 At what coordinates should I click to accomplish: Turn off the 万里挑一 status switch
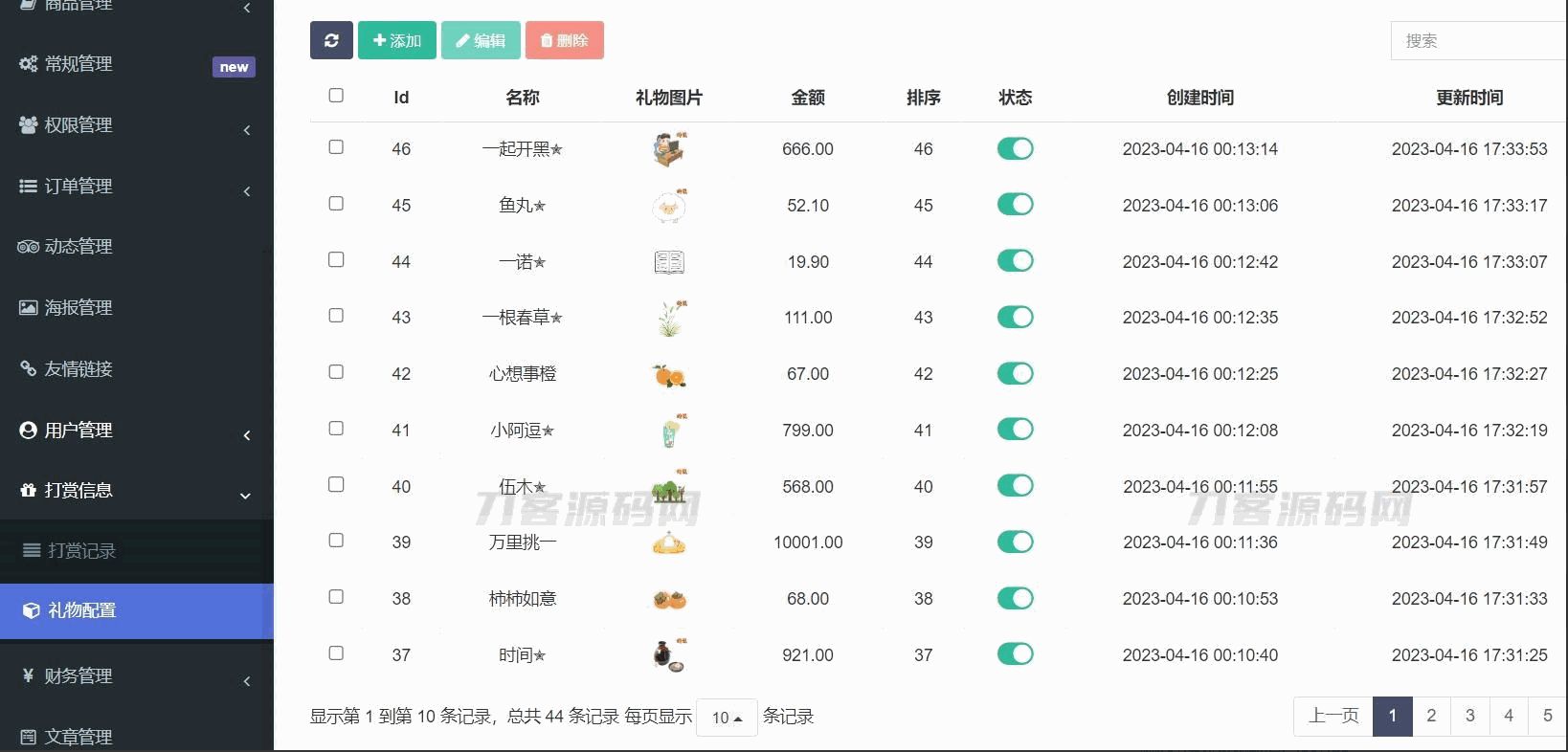1015,542
